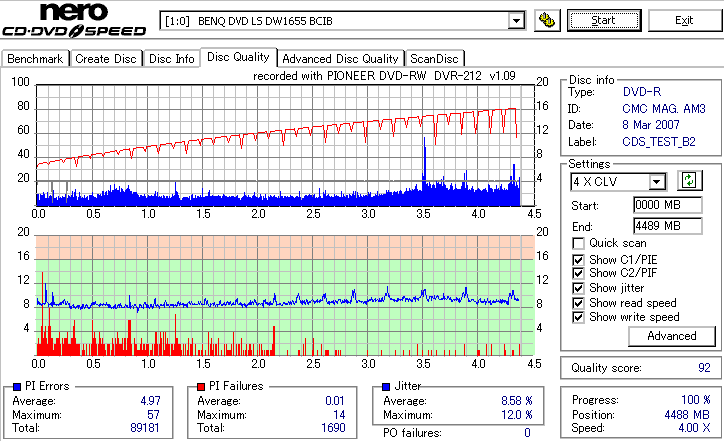Image resolution: width=724 pixels, height=441 pixels.
Task: Switch to the ScanDisc tab
Action: 434,59
